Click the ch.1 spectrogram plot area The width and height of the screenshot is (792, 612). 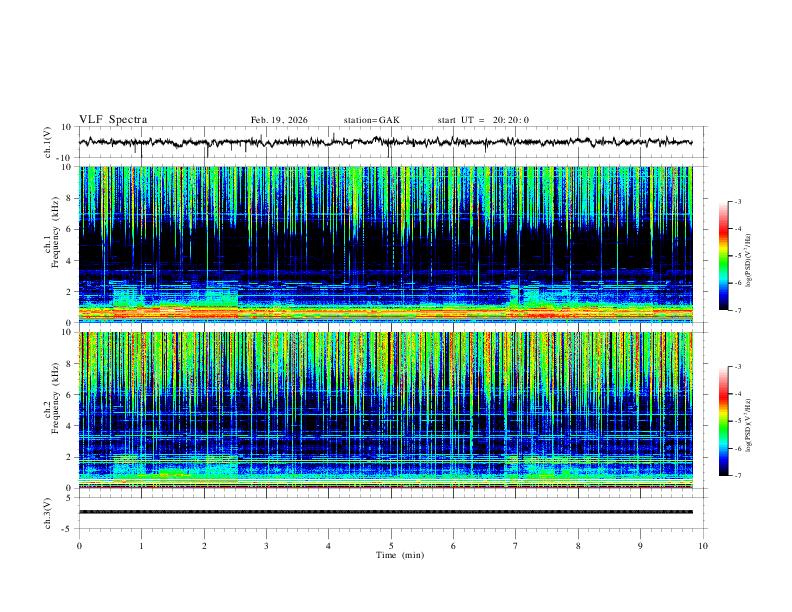pyautogui.click(x=385, y=244)
